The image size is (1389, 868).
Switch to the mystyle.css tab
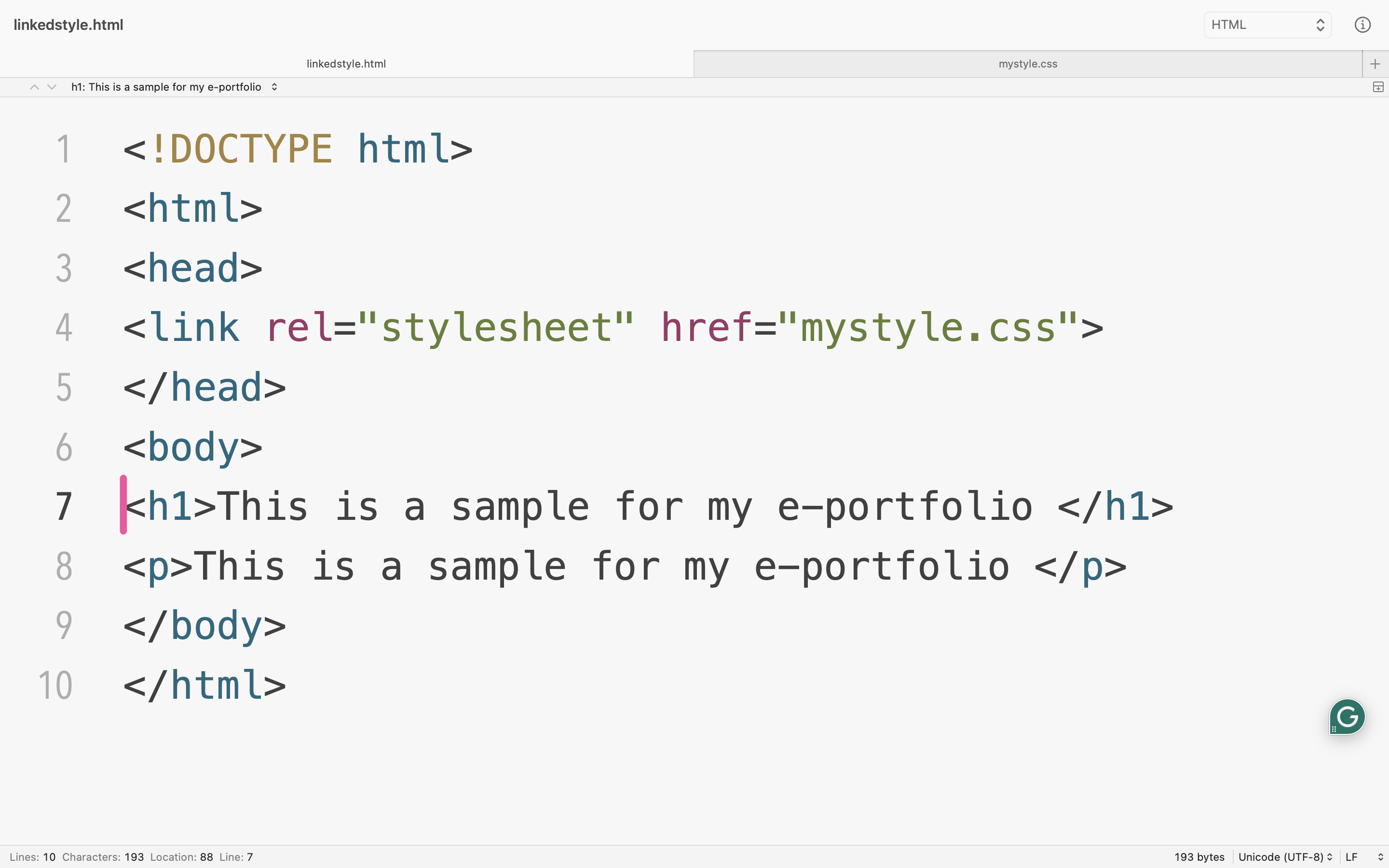1027,64
